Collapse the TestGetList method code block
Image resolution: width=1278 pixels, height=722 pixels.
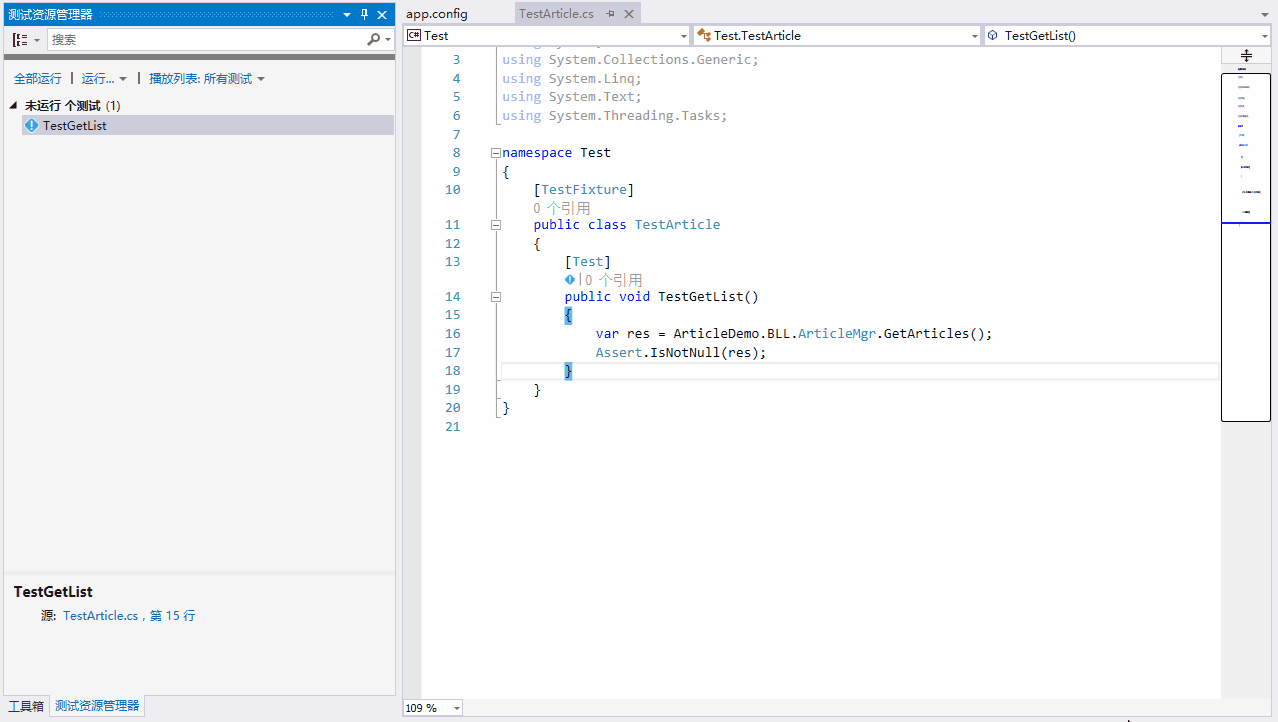(x=495, y=297)
